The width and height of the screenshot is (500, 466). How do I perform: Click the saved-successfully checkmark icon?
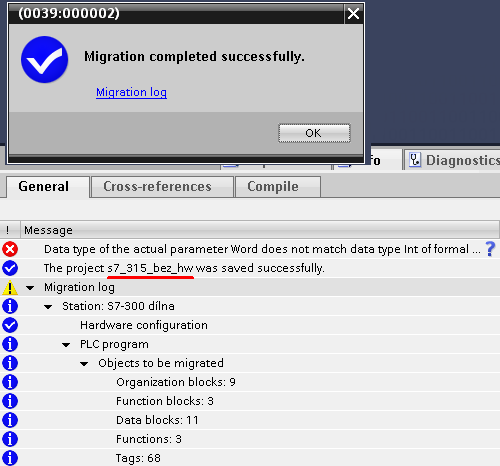(x=10, y=268)
